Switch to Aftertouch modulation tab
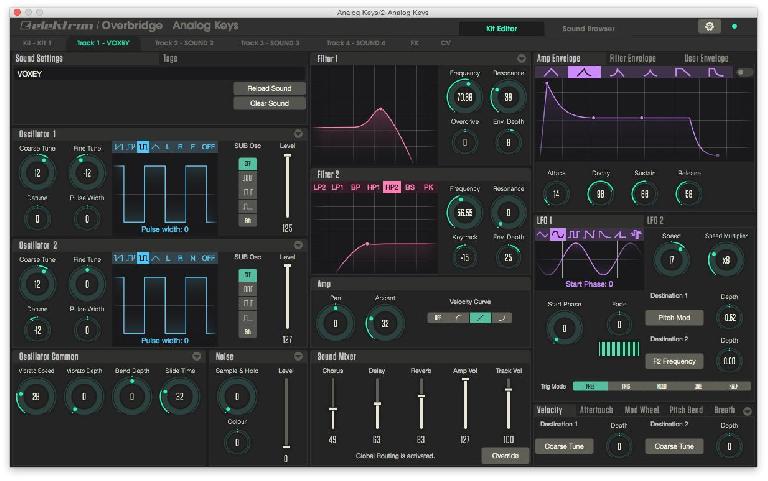Screen dimensions: 768x481 [596, 410]
